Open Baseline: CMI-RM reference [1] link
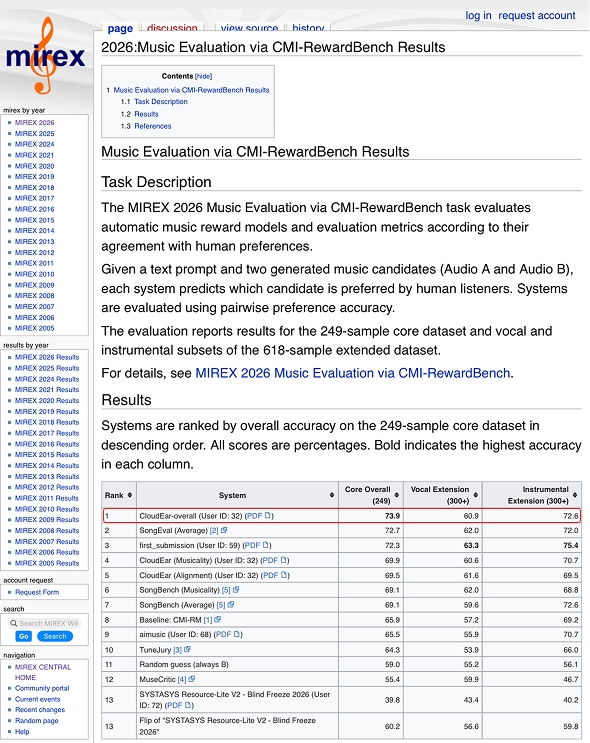The height and width of the screenshot is (743, 590). [212, 620]
